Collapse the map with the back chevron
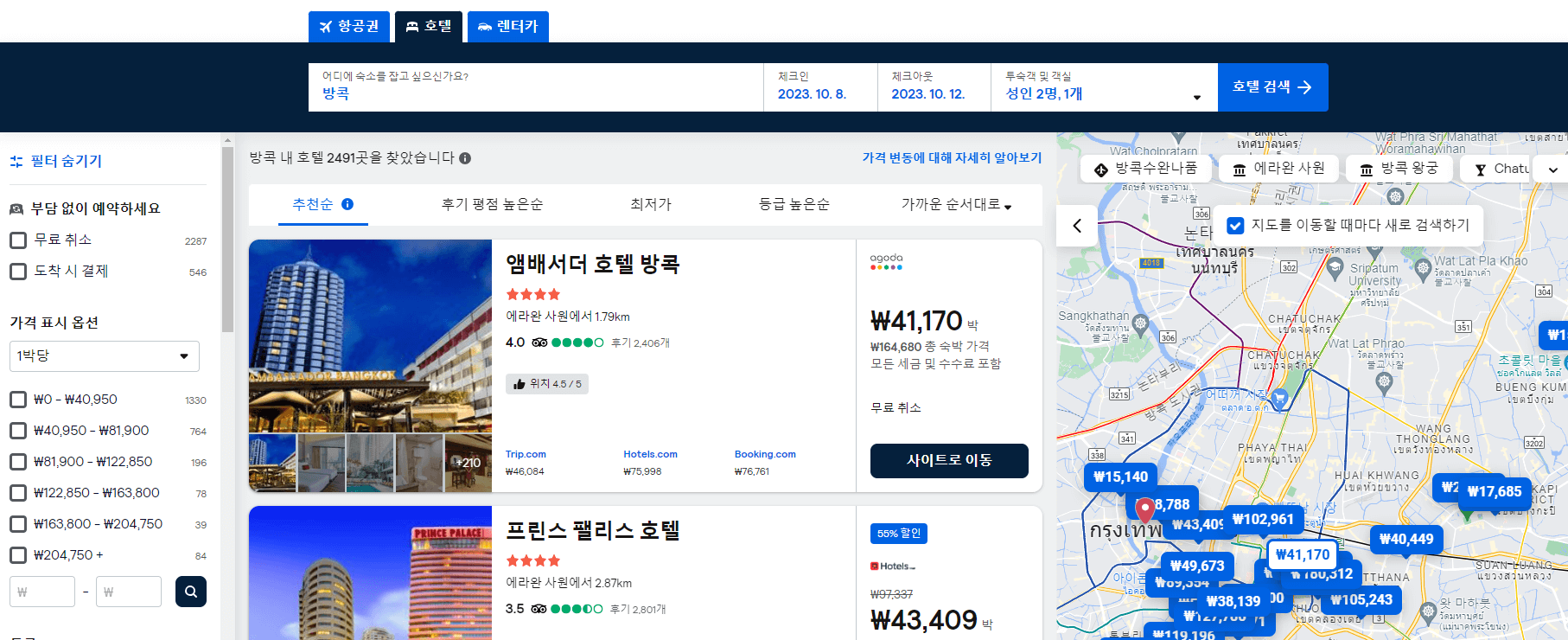The height and width of the screenshot is (640, 1568). point(1077,226)
